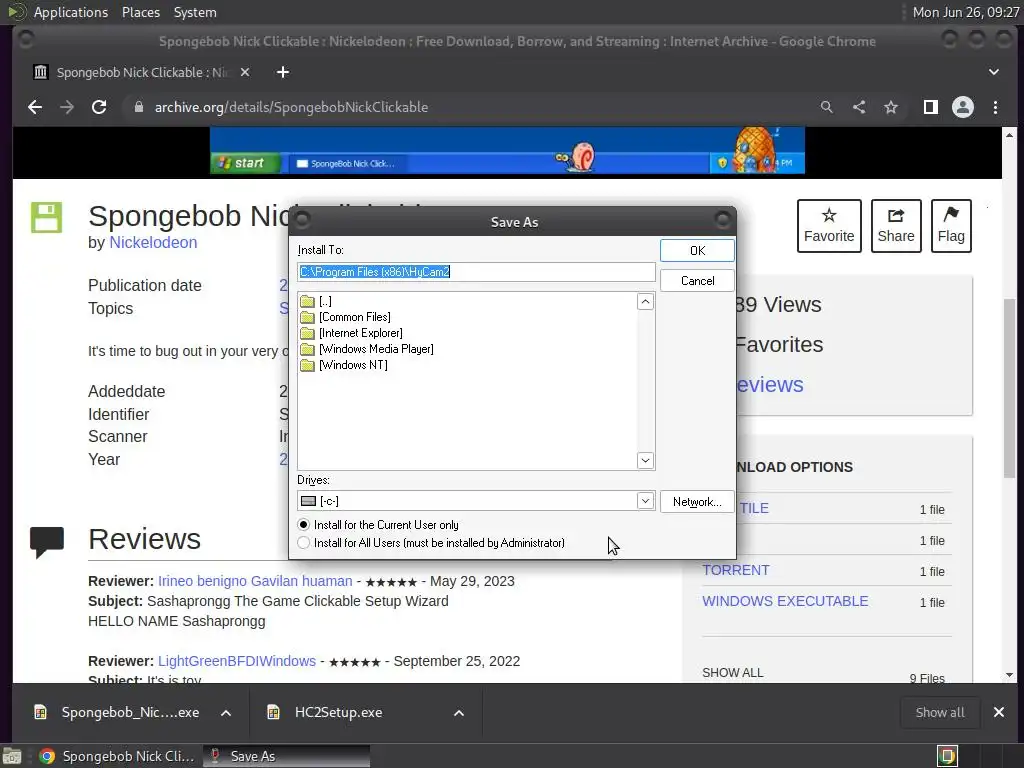The width and height of the screenshot is (1024, 768).
Task: Open Chrome three-dot menu
Action: coord(995,107)
